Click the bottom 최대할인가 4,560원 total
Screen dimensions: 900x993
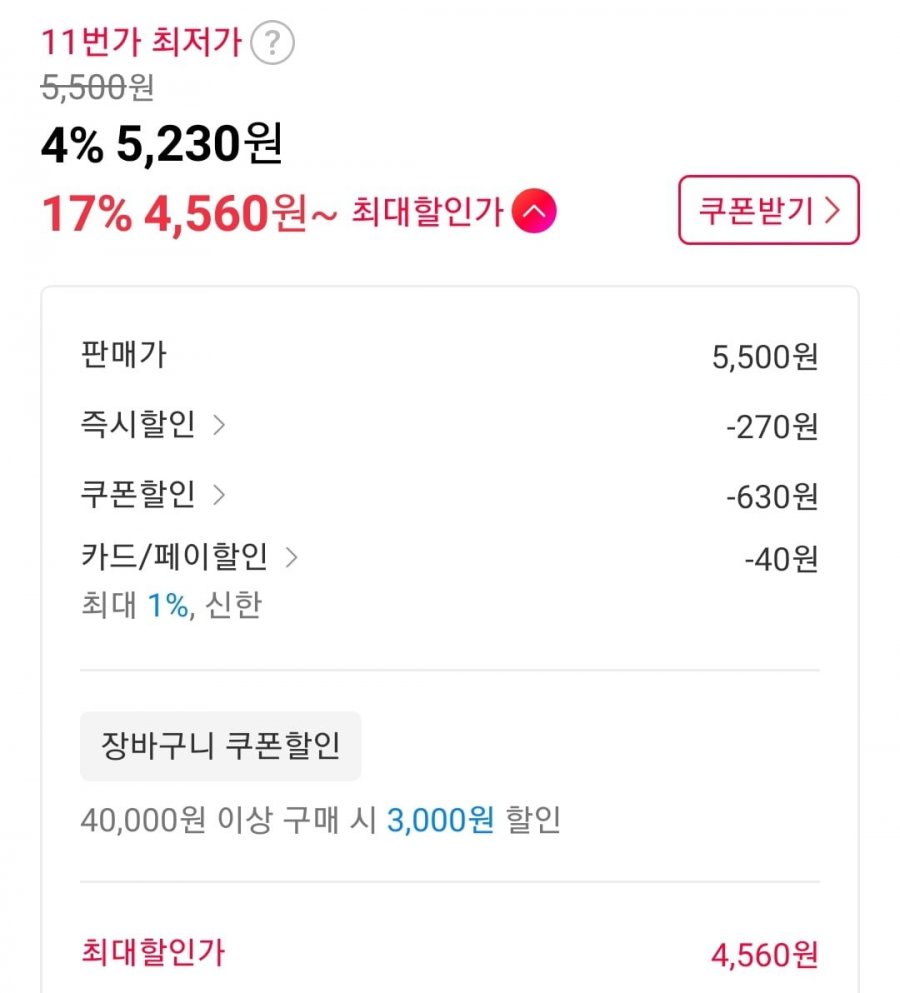pos(764,955)
